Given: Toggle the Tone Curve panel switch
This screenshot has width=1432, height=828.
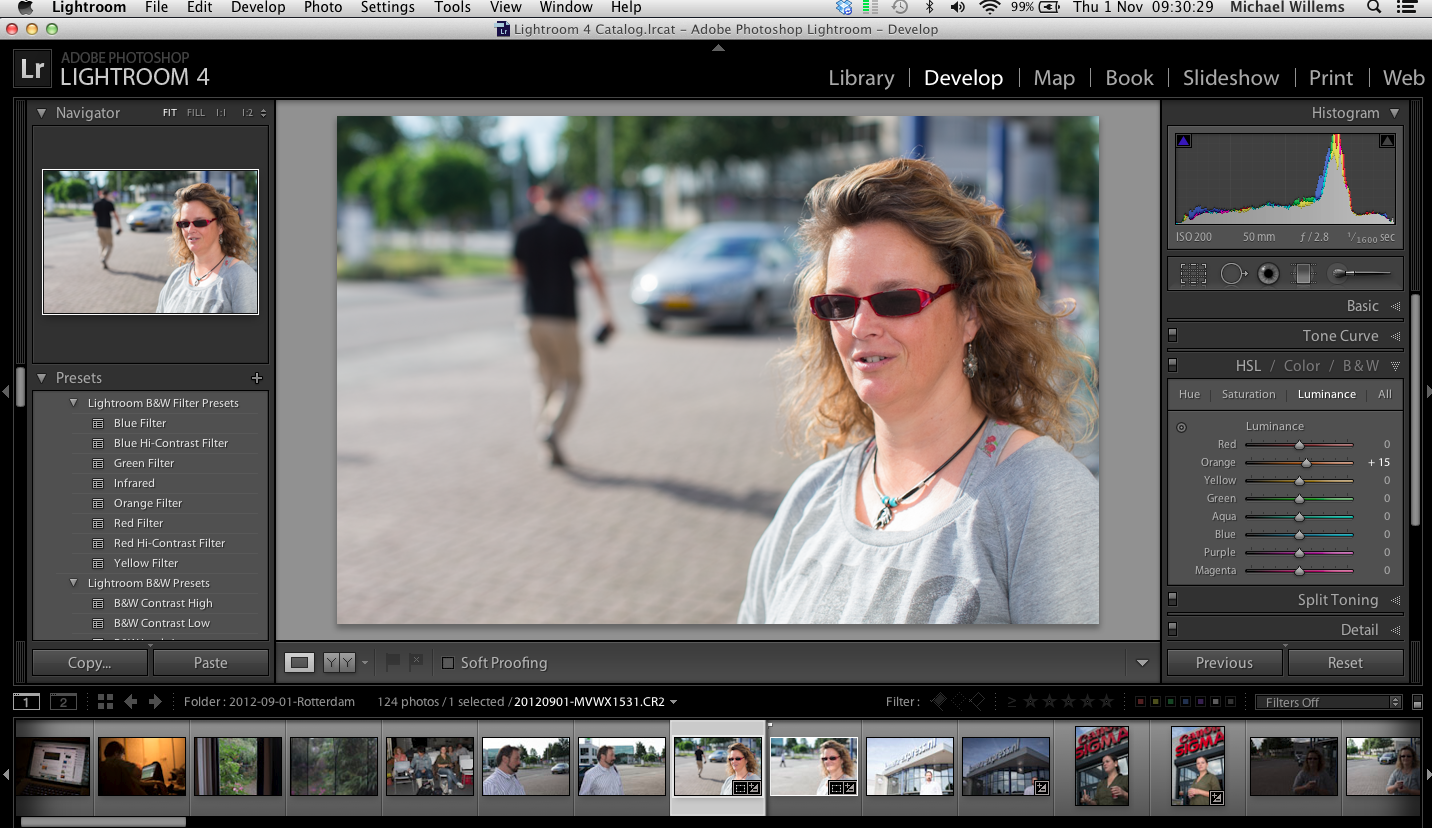Looking at the screenshot, I should 1173,336.
